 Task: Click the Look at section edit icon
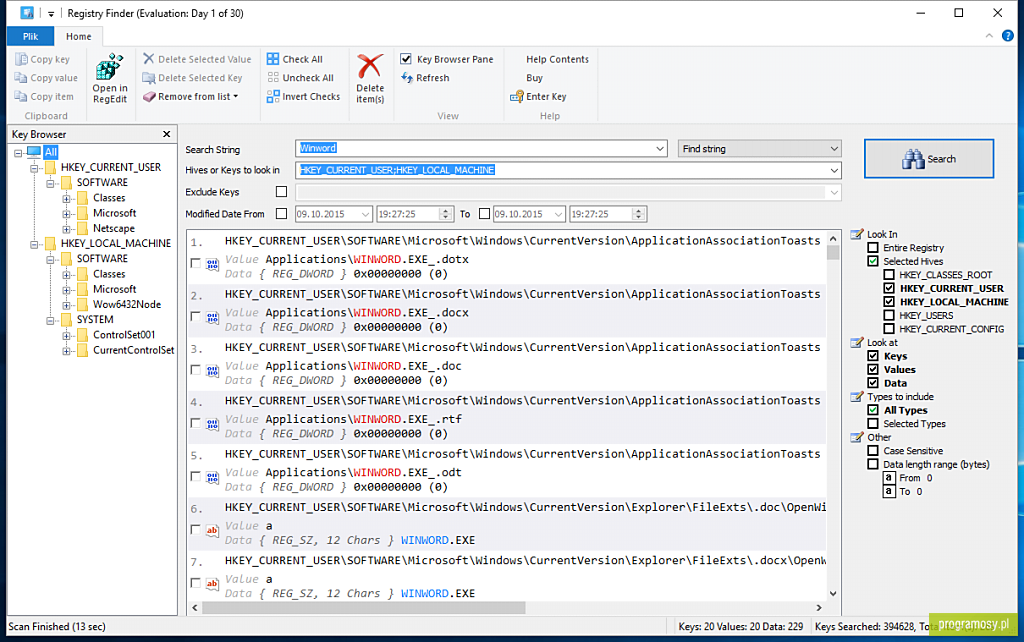857,342
